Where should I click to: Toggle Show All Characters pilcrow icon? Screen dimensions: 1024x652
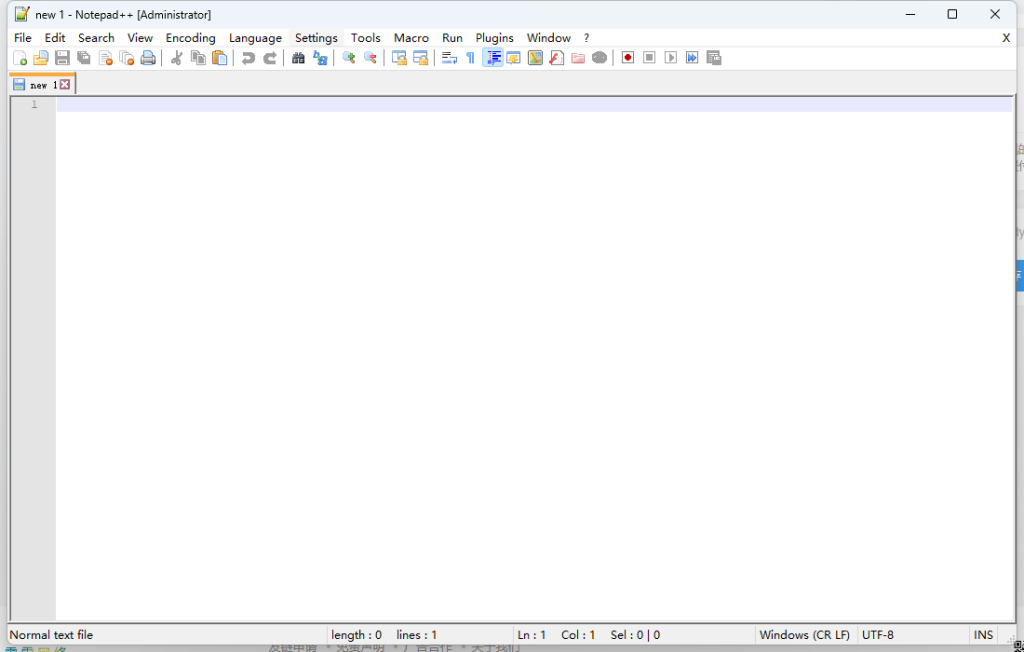click(470, 58)
